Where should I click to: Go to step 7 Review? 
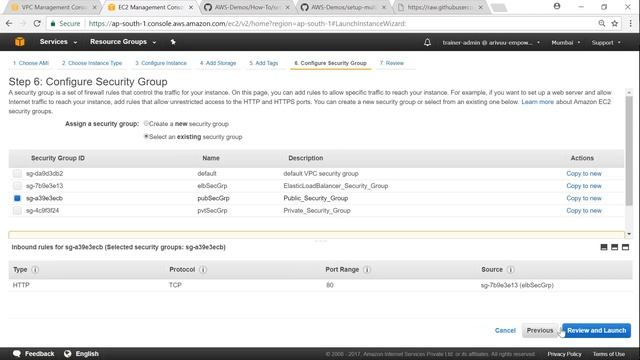(x=391, y=63)
